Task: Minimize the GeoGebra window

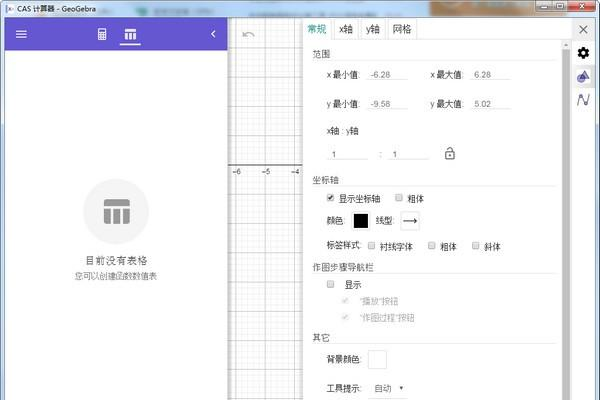Action: pos(544,6)
